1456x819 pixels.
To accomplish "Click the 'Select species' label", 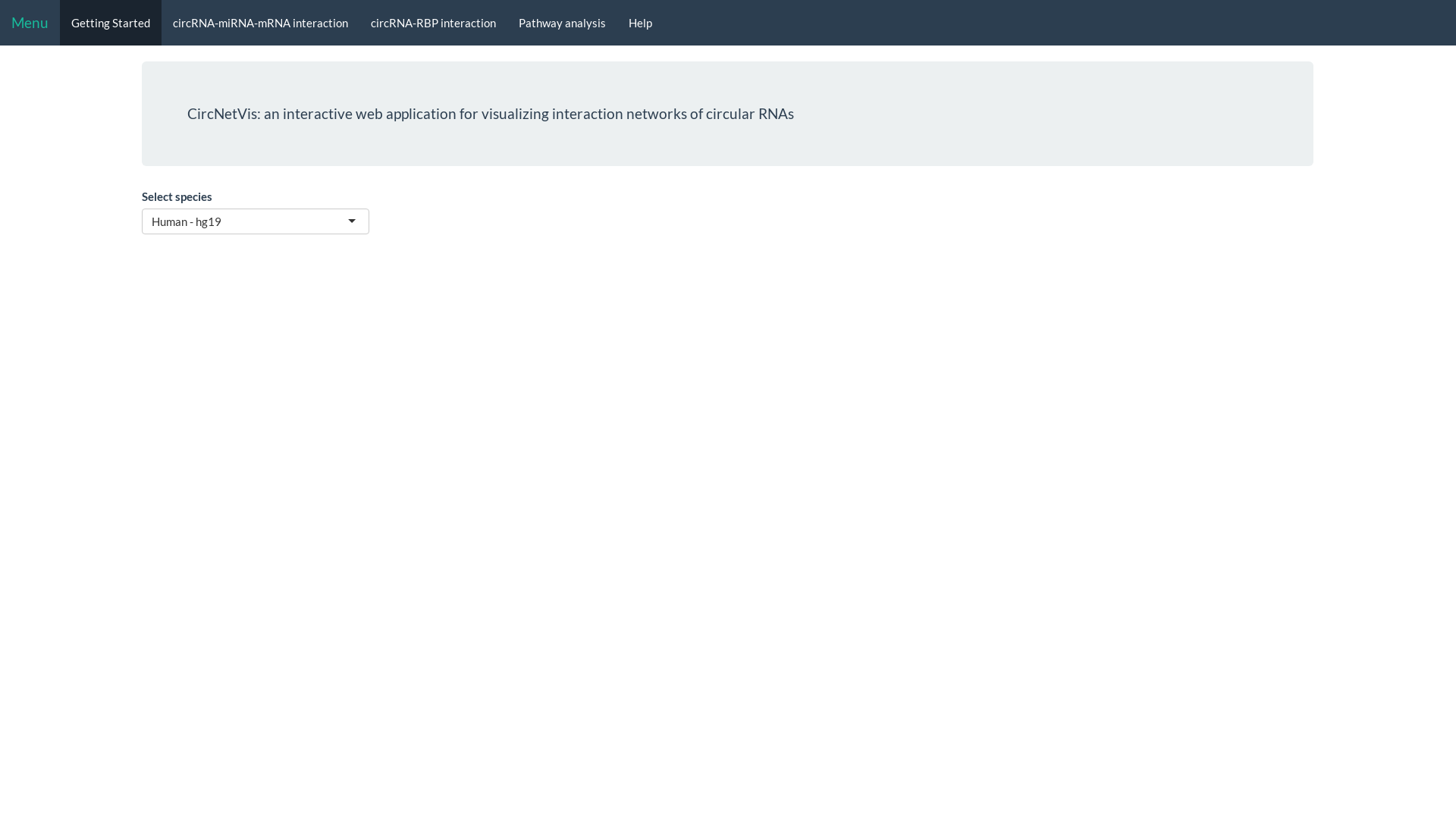I will pos(177,196).
